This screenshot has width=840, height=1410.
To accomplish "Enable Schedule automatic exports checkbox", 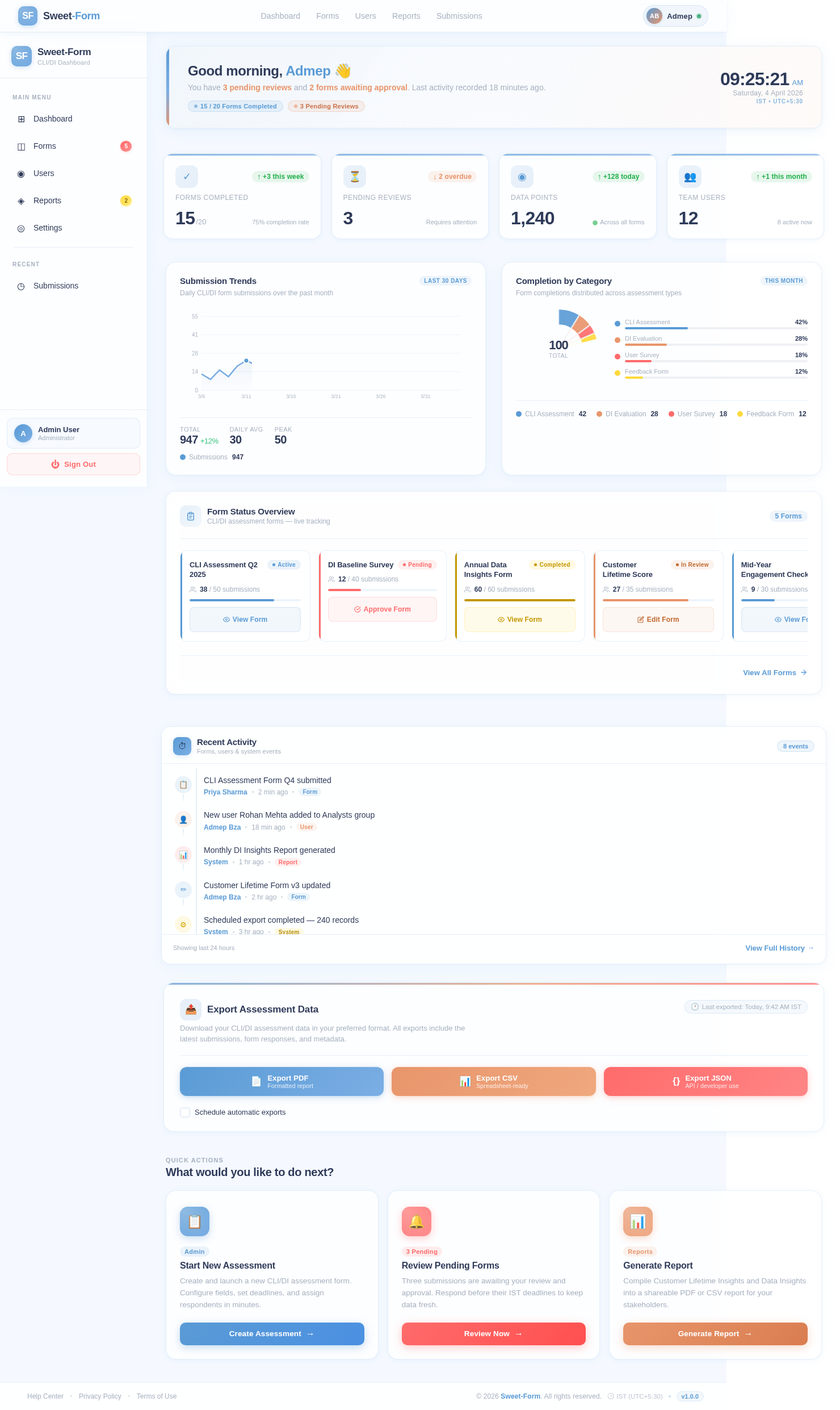I will click(185, 1112).
